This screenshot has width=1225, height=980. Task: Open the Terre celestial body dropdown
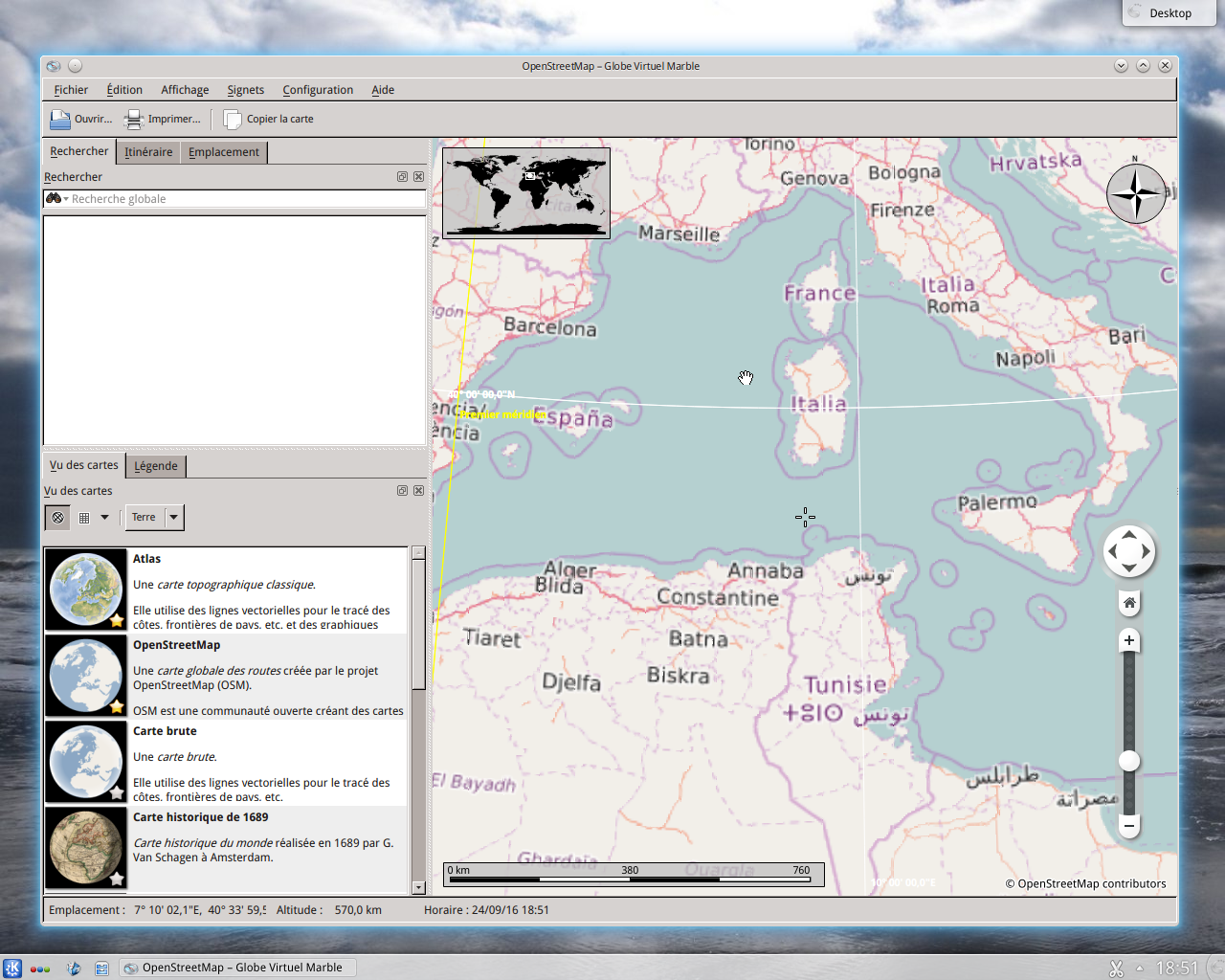pyautogui.click(x=154, y=518)
